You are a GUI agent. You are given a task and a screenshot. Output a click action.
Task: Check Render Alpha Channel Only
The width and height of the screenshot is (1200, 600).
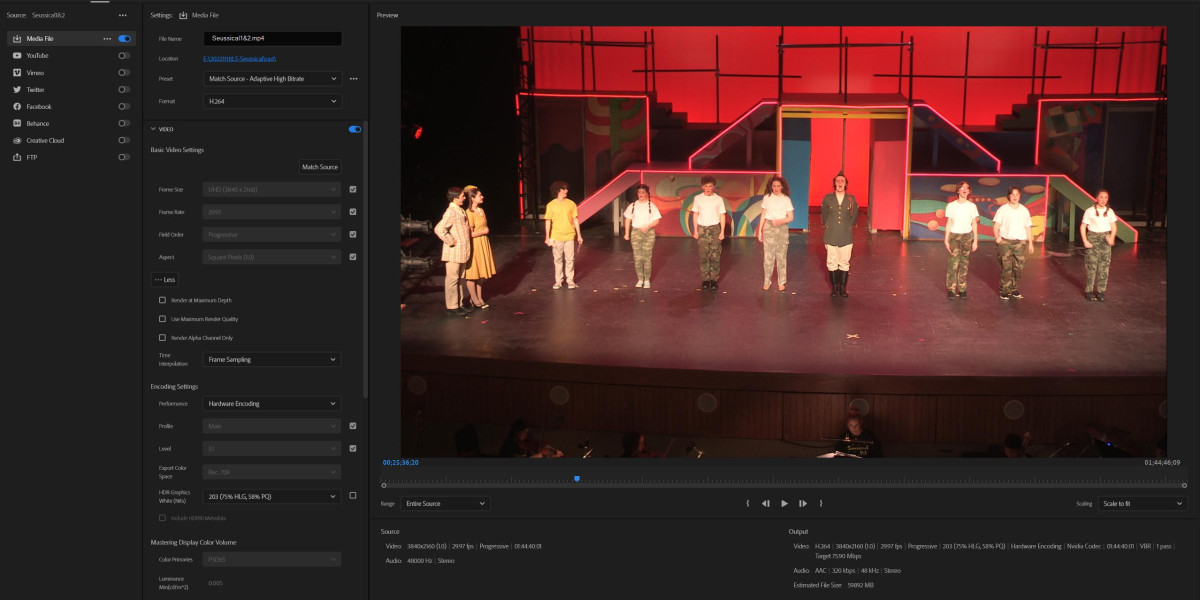[x=163, y=338]
